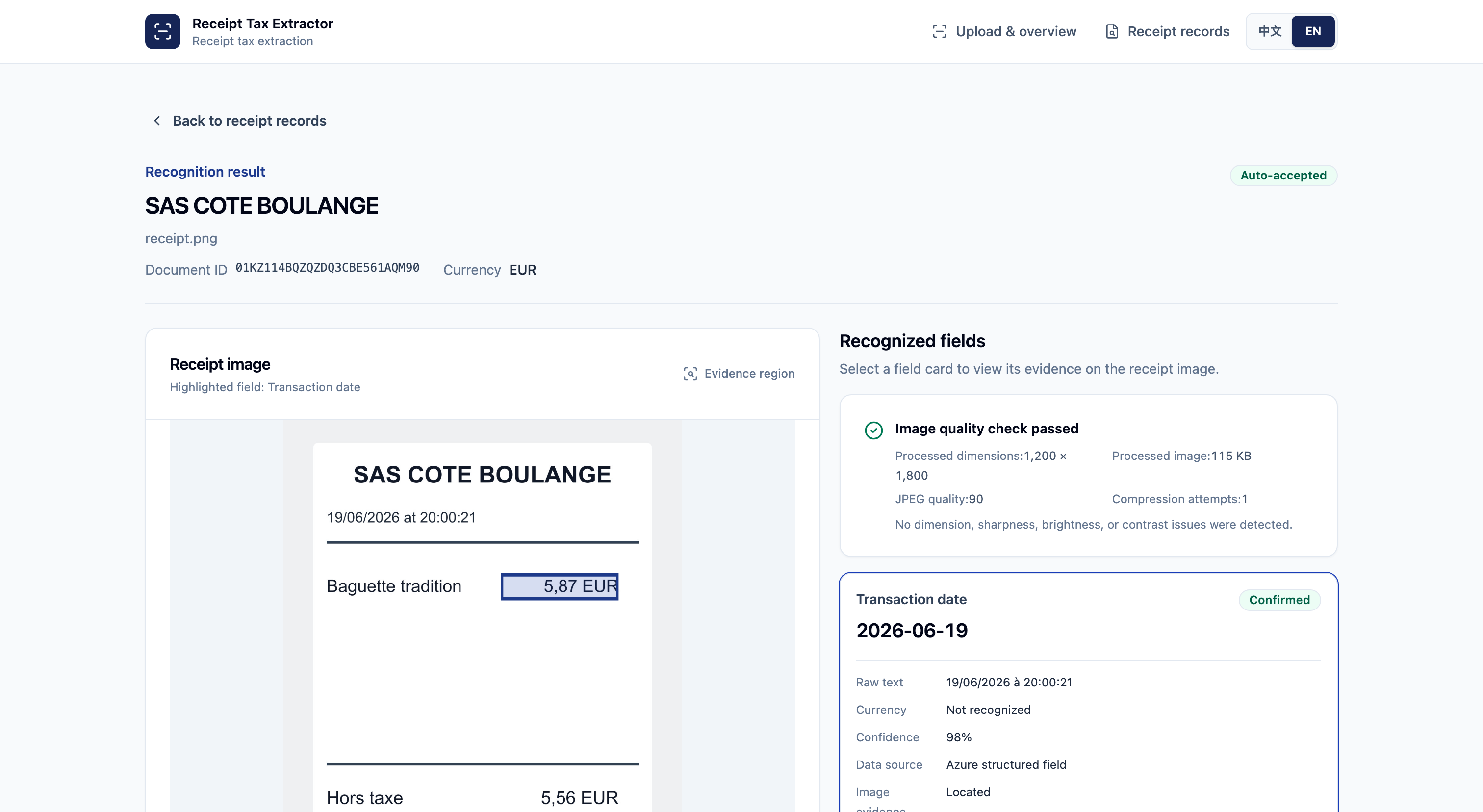Image resolution: width=1483 pixels, height=812 pixels.
Task: Click the back chevron arrow icon
Action: coord(156,120)
